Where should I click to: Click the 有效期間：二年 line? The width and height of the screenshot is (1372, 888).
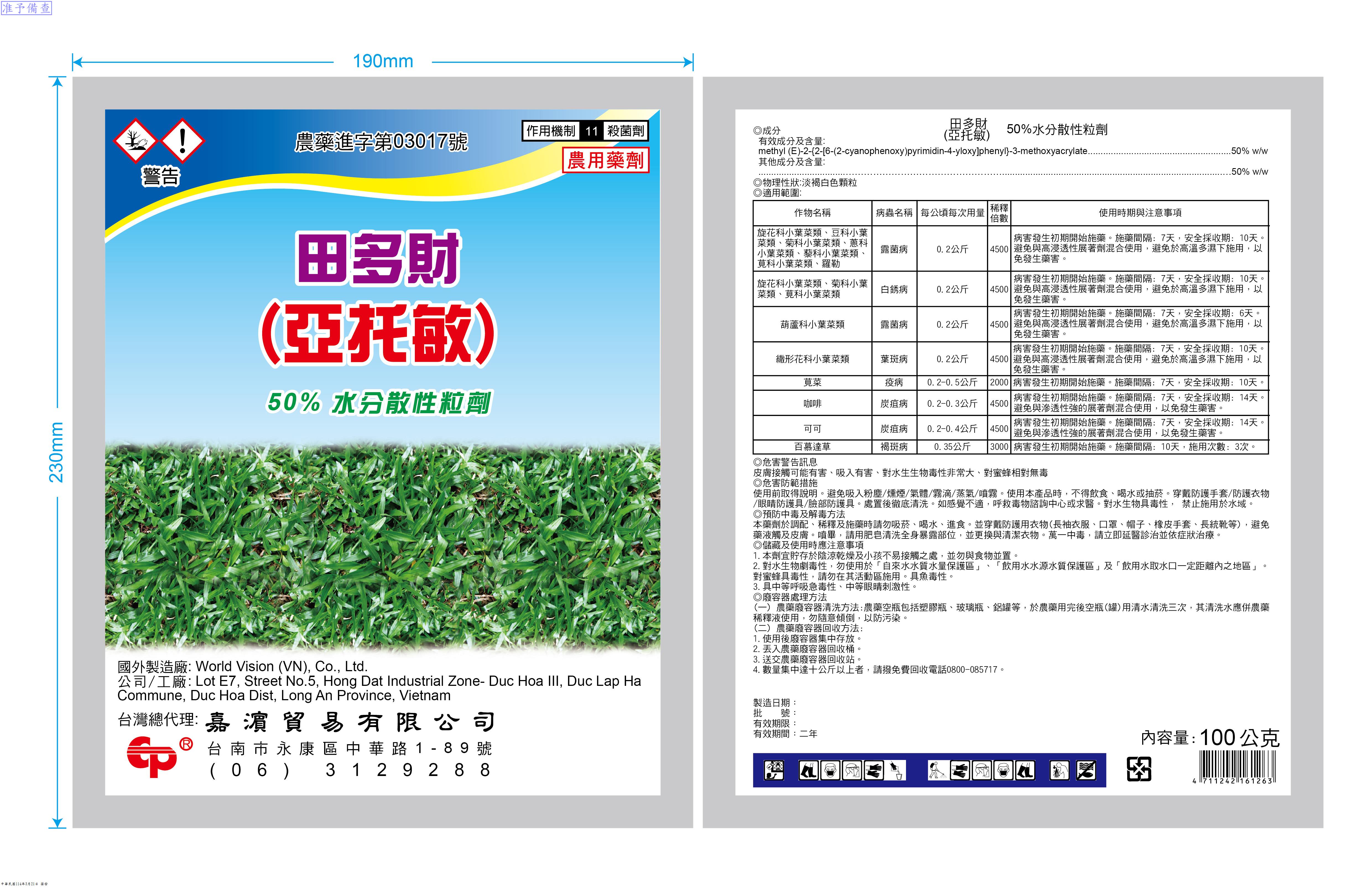click(x=785, y=733)
